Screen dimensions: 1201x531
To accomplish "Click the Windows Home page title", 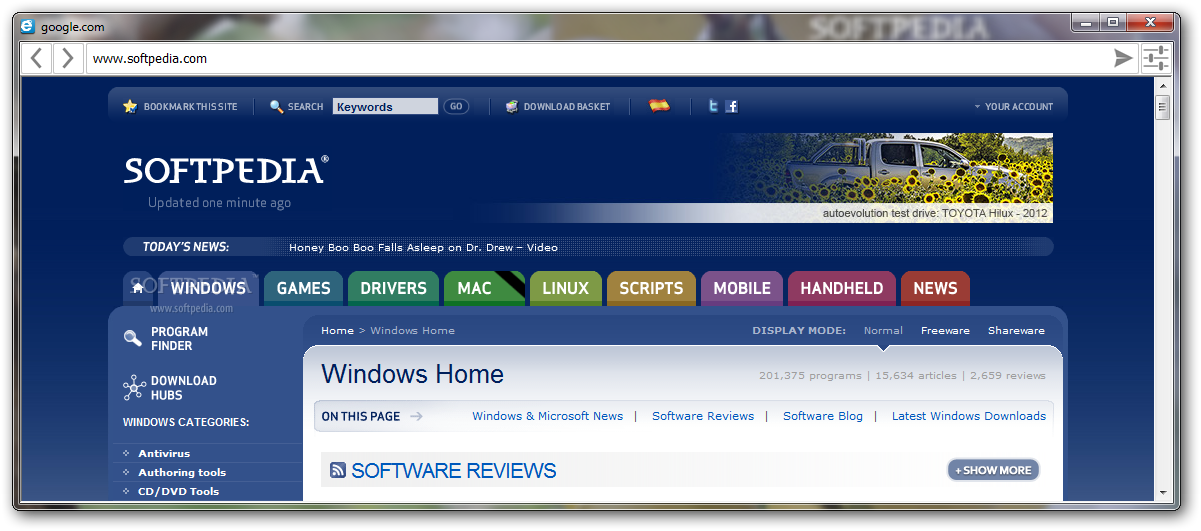I will [x=412, y=375].
